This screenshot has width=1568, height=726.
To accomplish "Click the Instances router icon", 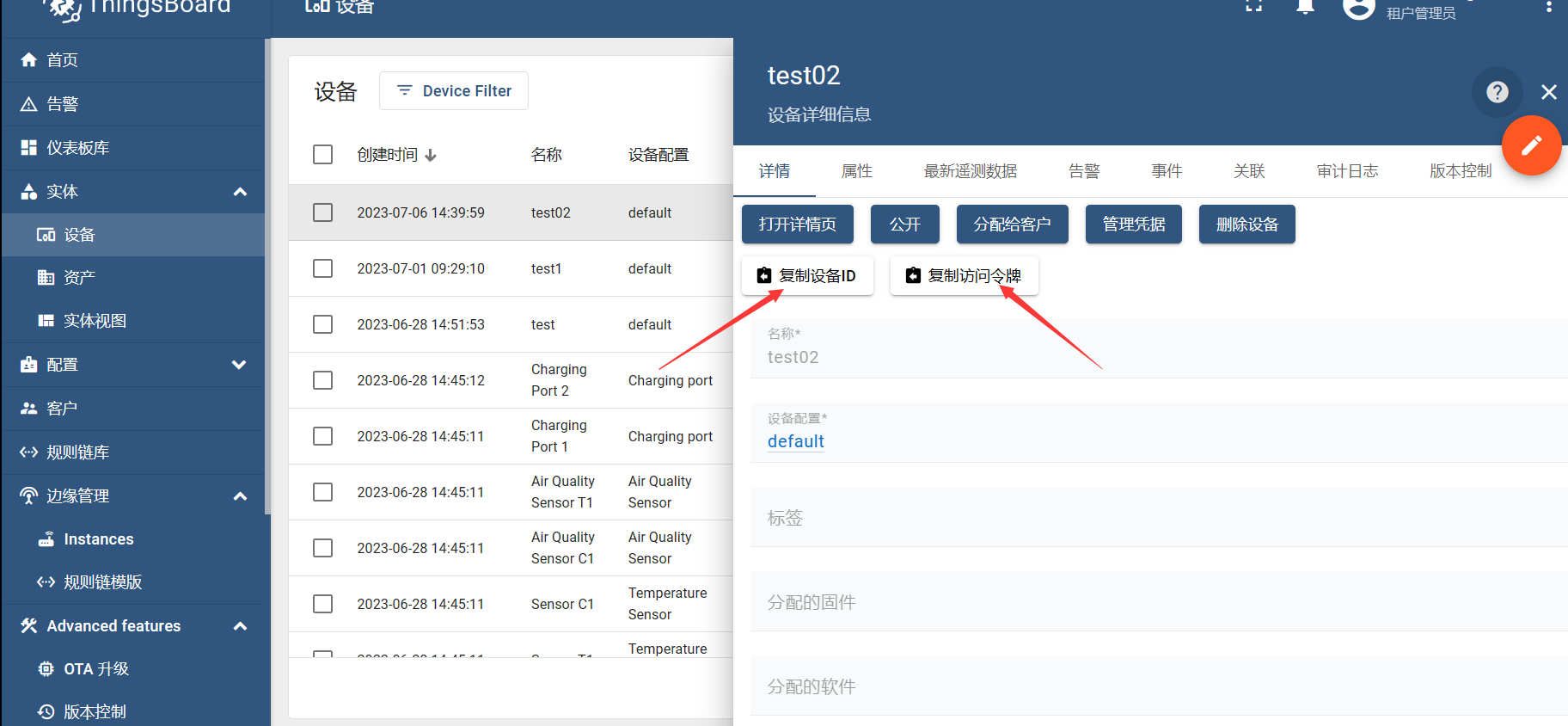I will pos(46,539).
